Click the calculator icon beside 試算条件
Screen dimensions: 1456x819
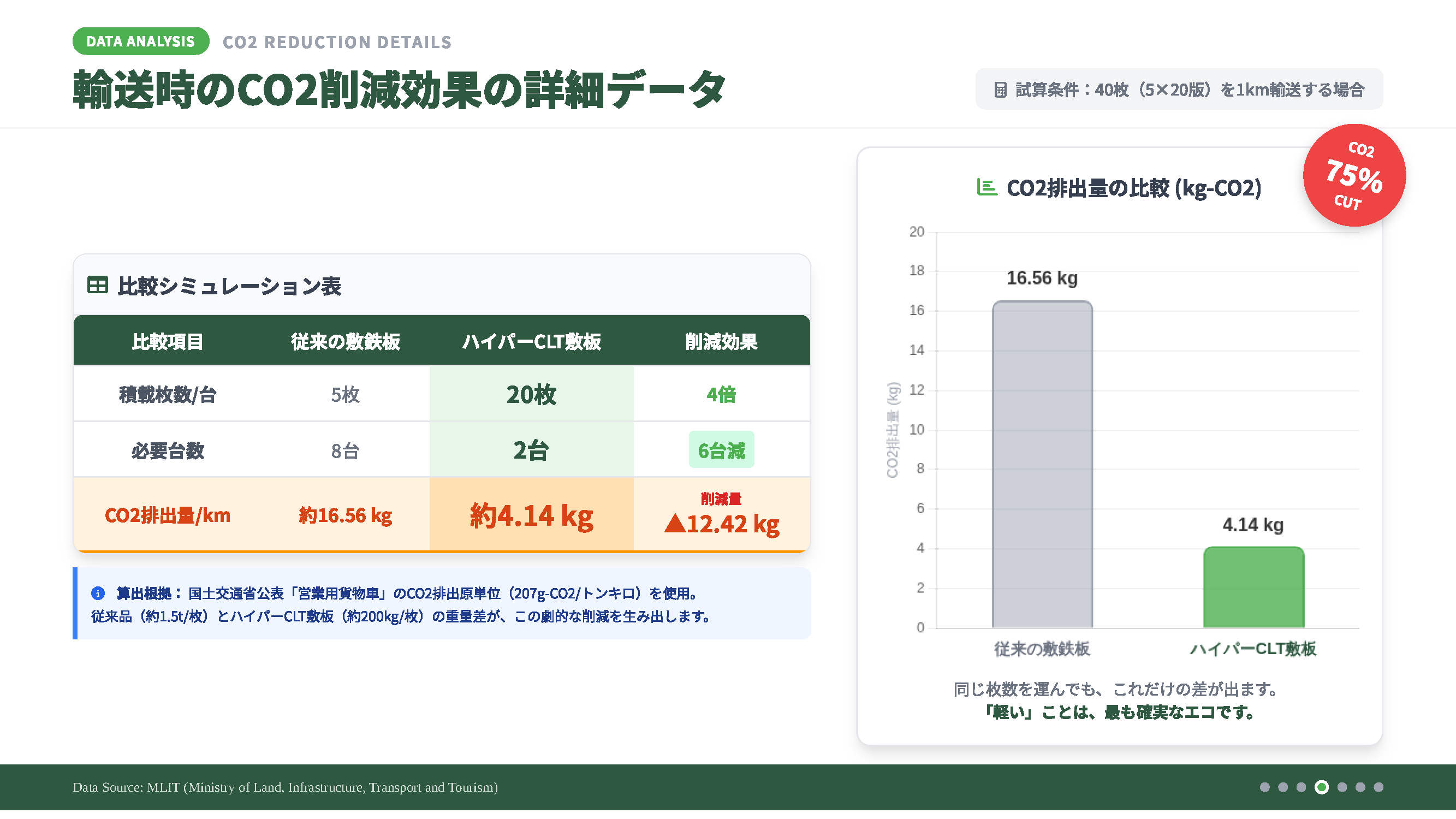pos(1000,90)
